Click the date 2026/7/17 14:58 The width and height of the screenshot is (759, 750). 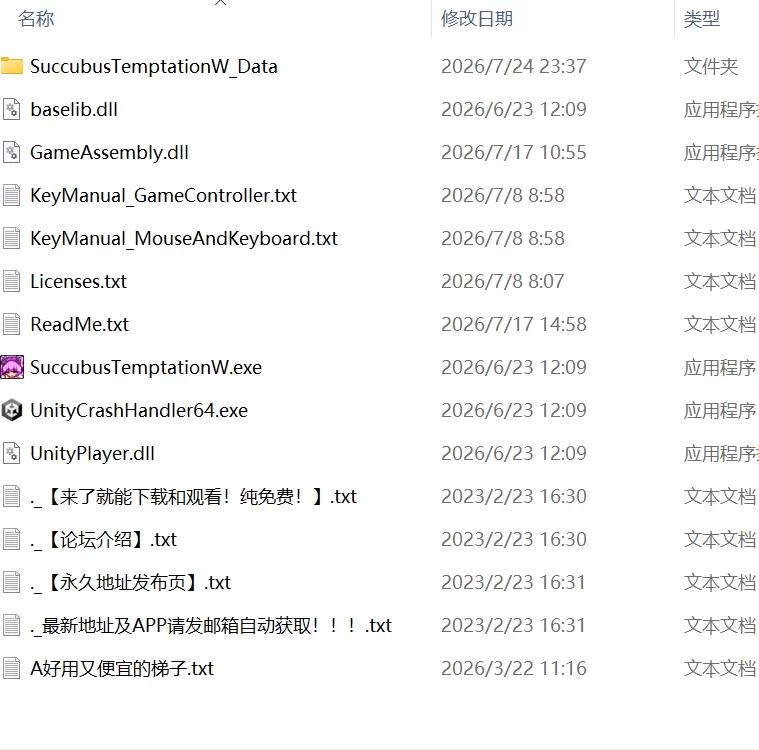pos(514,324)
